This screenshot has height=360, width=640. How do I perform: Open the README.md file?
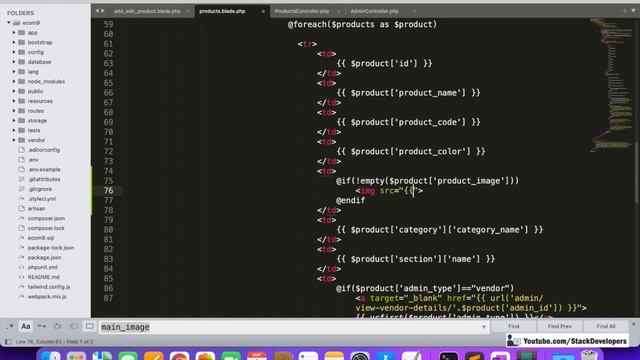43,277
